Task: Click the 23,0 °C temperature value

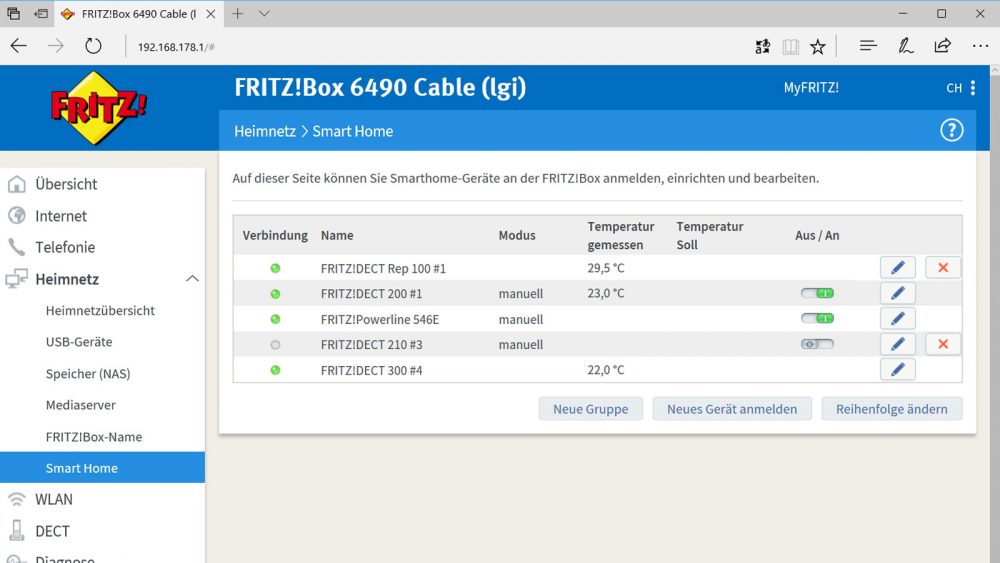Action: [606, 293]
